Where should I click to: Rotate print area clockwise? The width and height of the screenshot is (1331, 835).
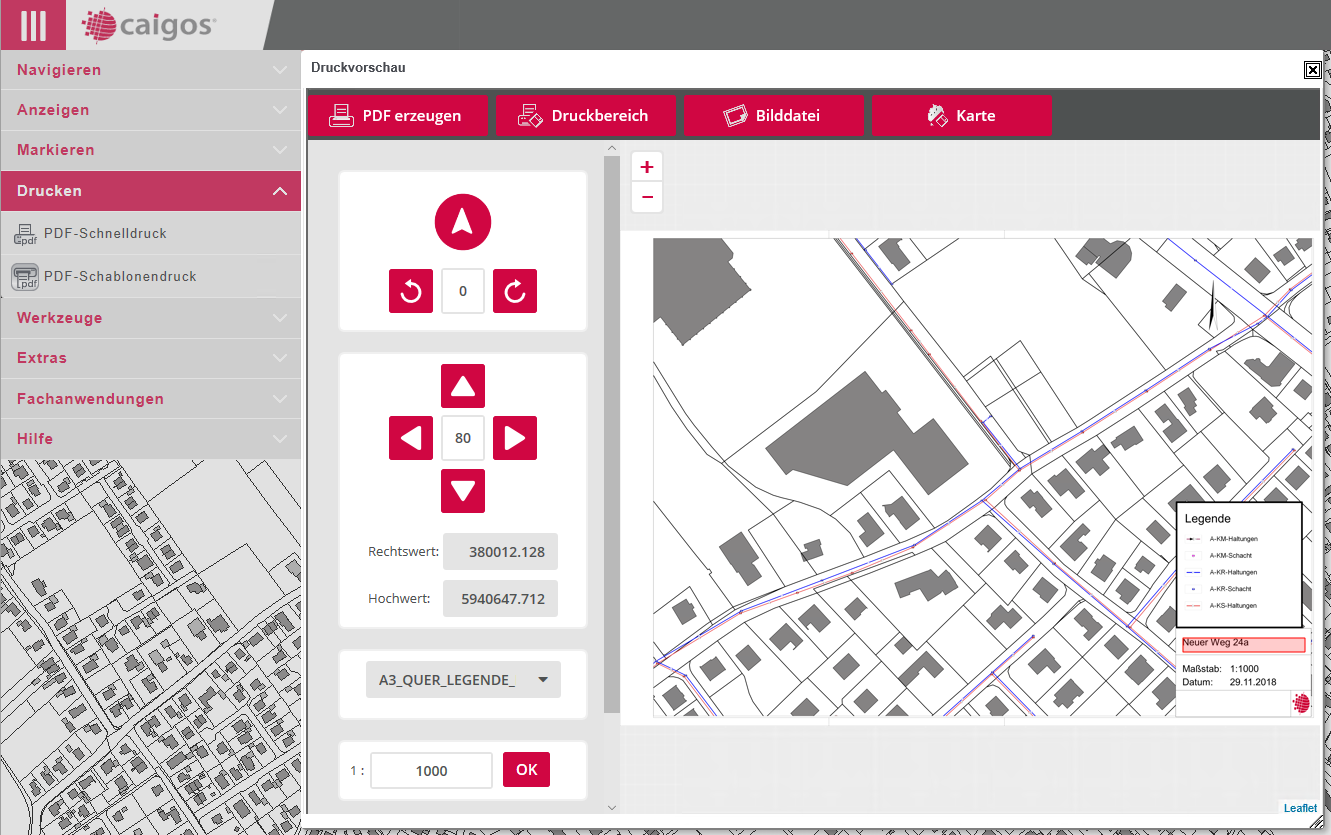tap(515, 292)
